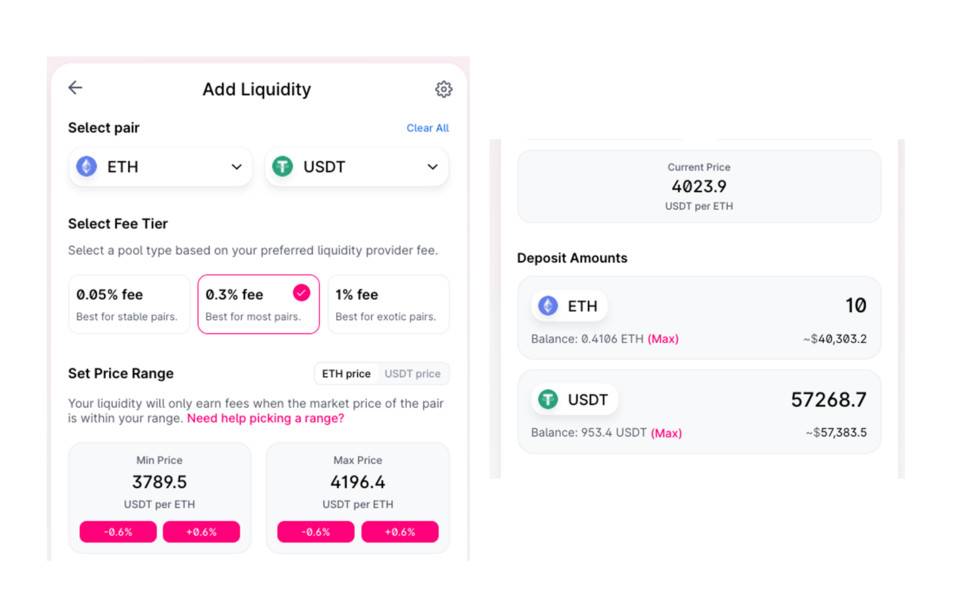Increase Max Price by 0.6%
Screen dimensions: 960x602
pos(399,532)
